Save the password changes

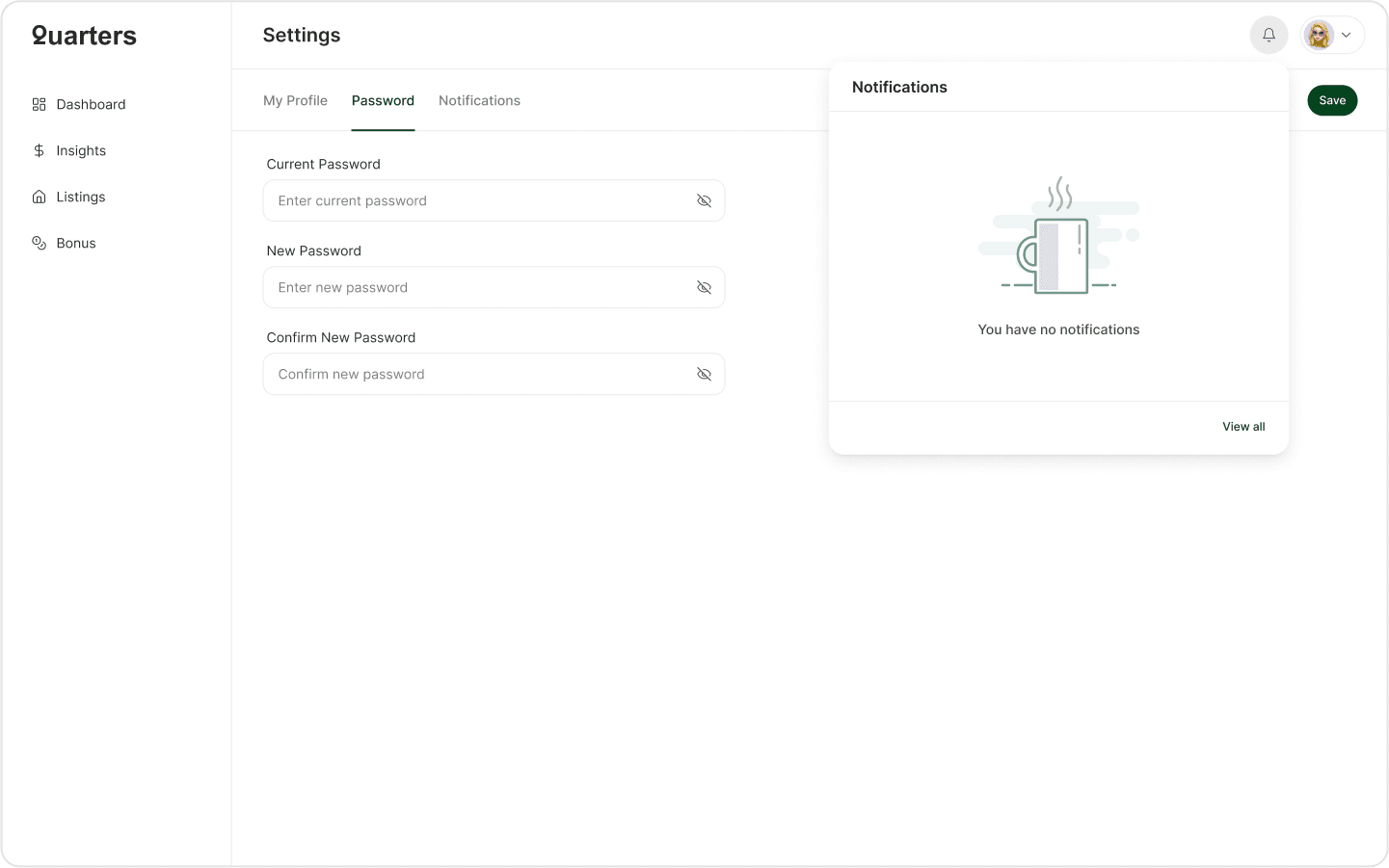tap(1332, 100)
